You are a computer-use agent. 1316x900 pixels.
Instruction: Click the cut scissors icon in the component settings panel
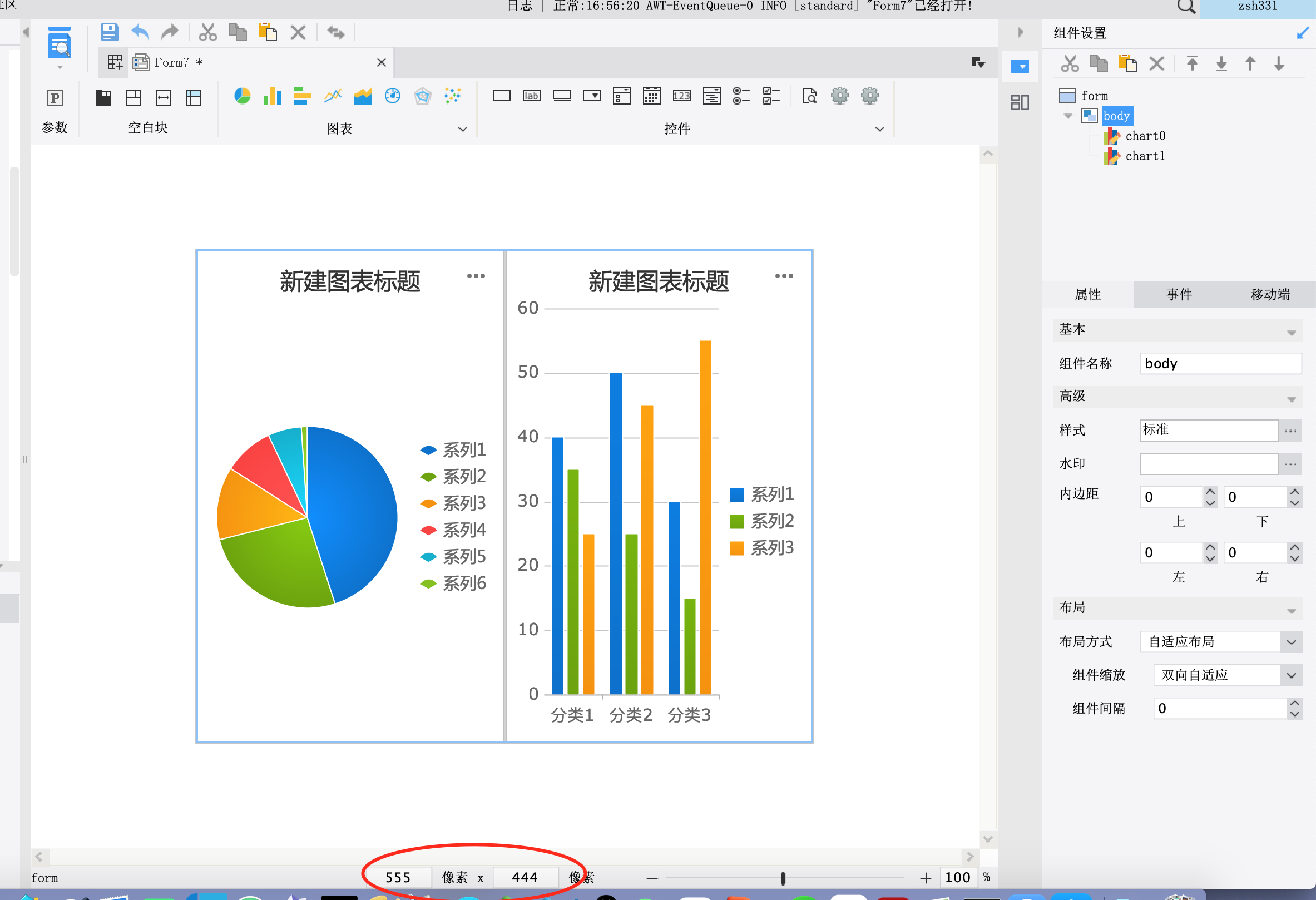pyautogui.click(x=1070, y=63)
